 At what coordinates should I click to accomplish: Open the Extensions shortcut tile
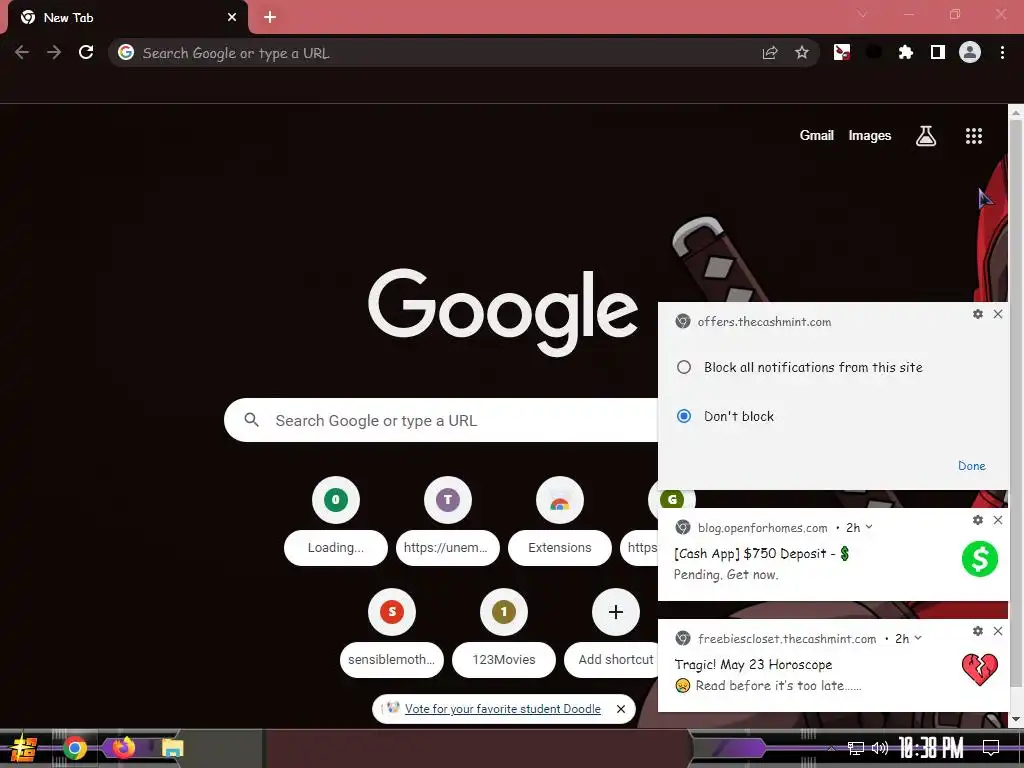tap(560, 520)
